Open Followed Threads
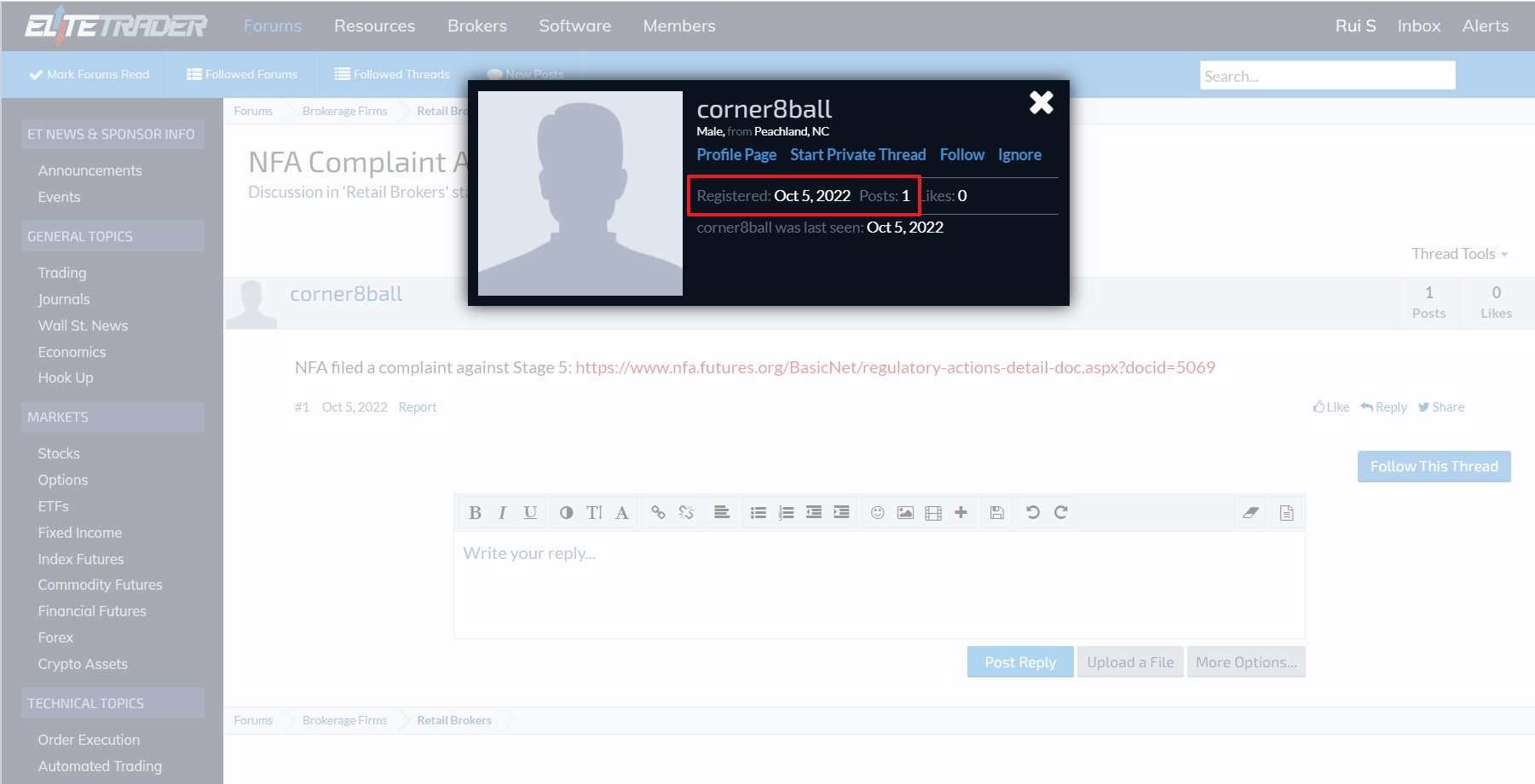This screenshot has width=1535, height=784. tap(392, 74)
